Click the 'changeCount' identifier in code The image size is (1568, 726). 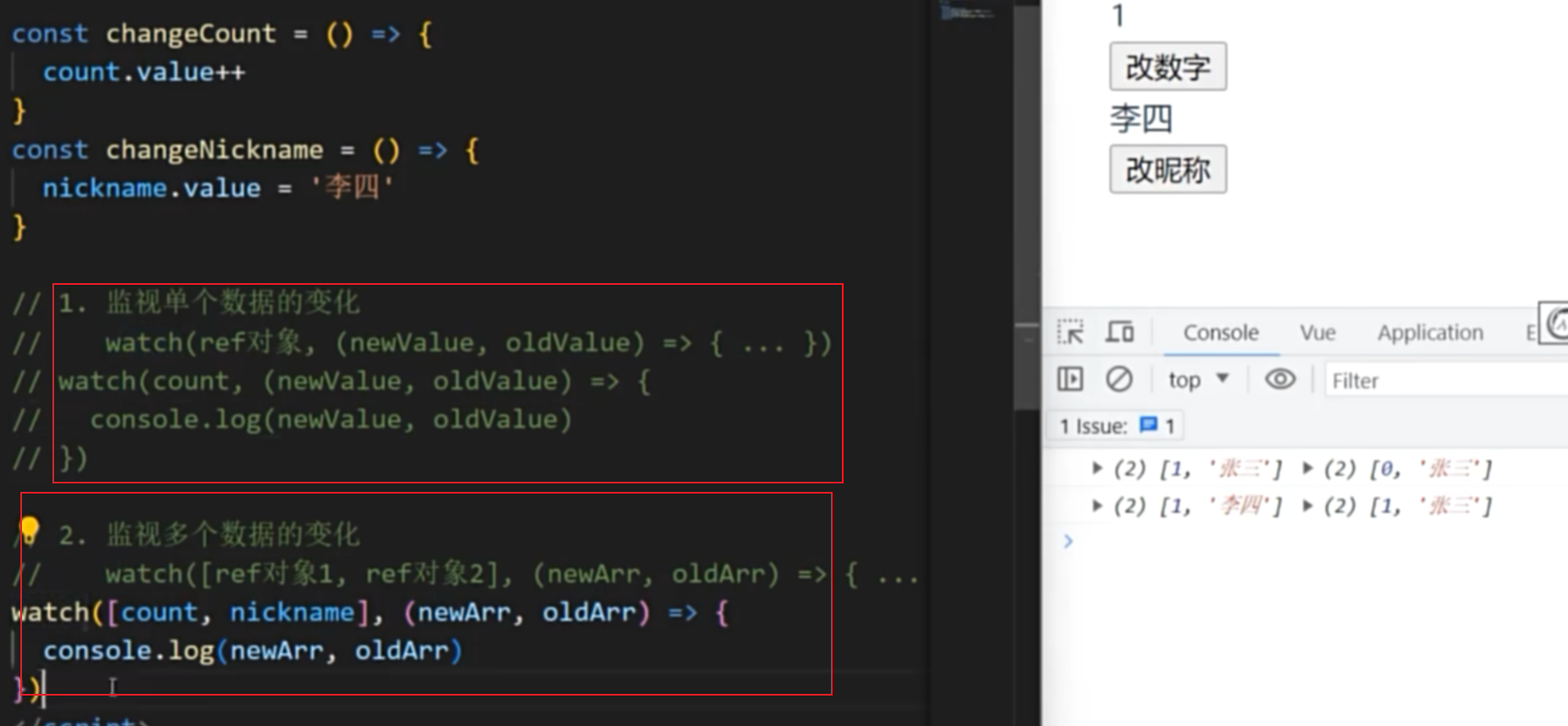191,34
